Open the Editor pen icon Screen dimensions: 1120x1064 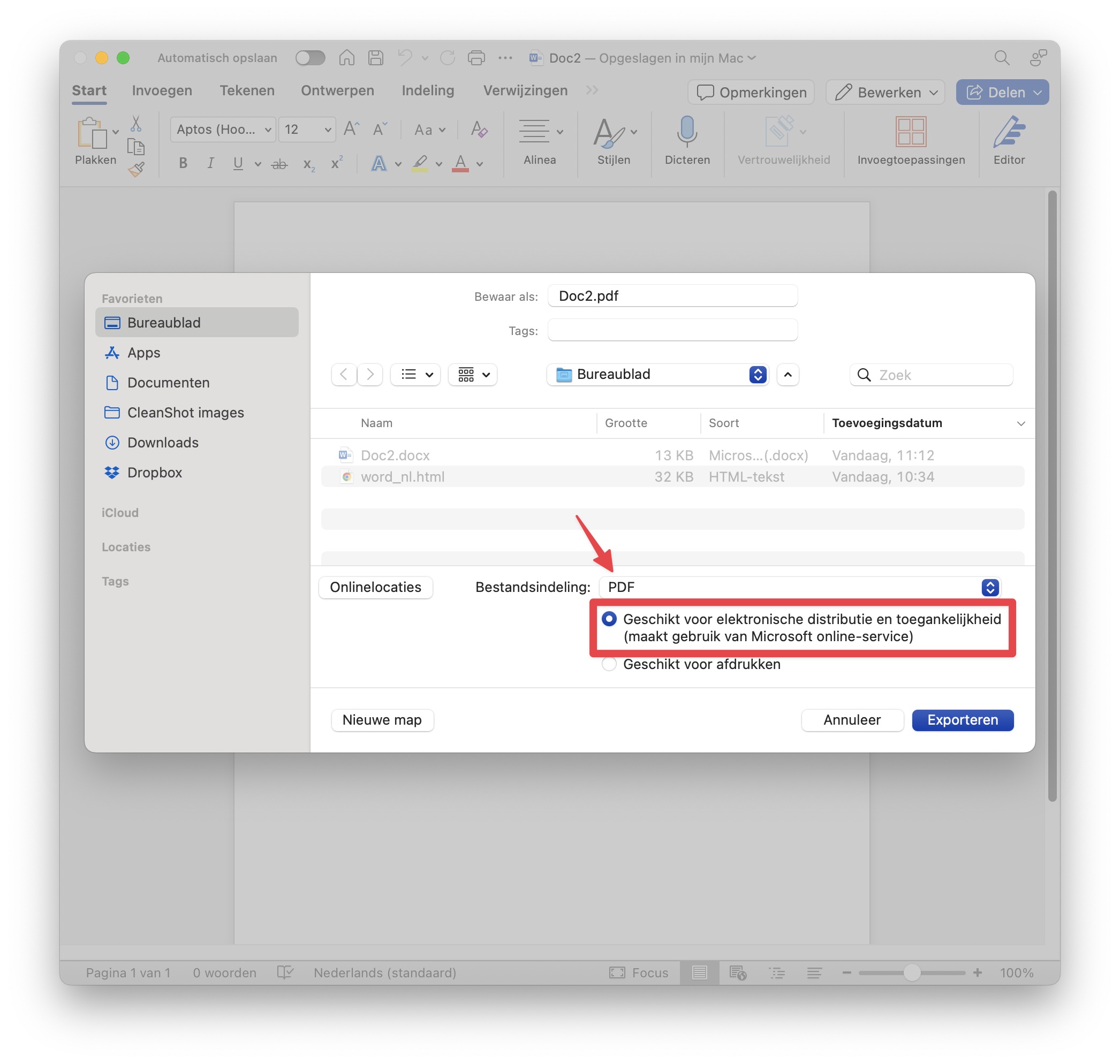coord(1009,132)
